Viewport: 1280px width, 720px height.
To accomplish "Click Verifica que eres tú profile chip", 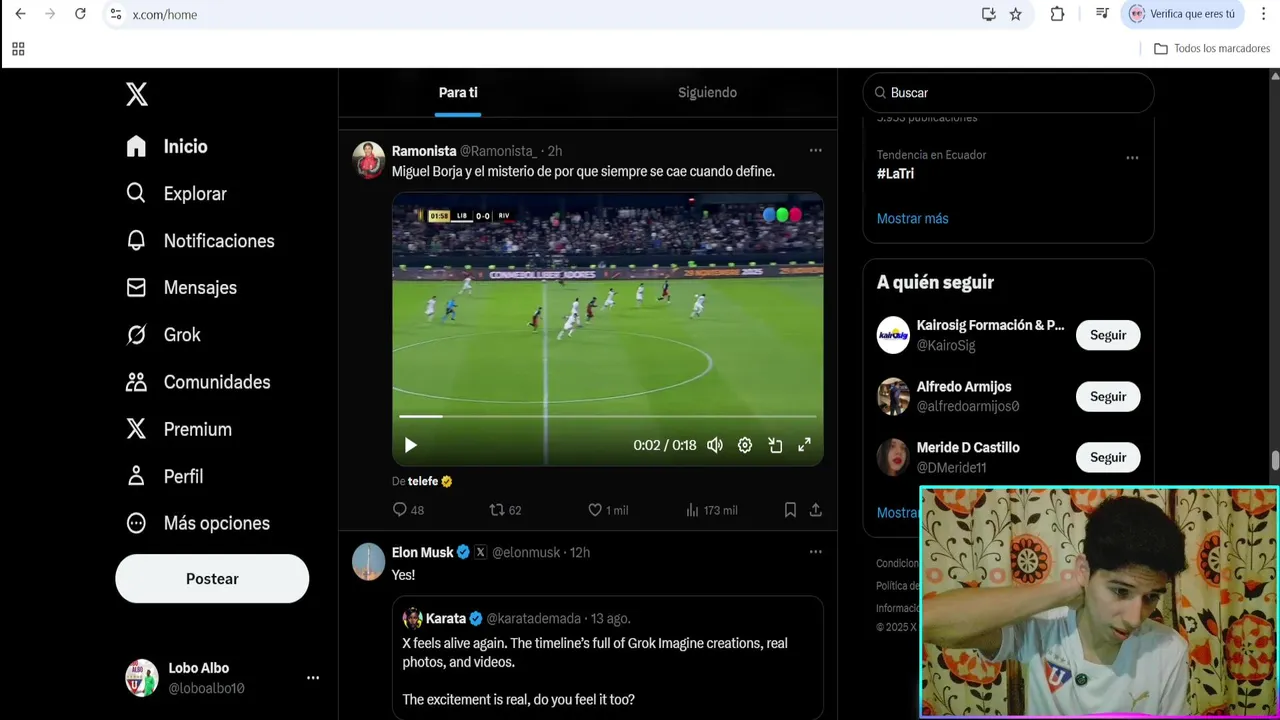I will pos(1181,14).
